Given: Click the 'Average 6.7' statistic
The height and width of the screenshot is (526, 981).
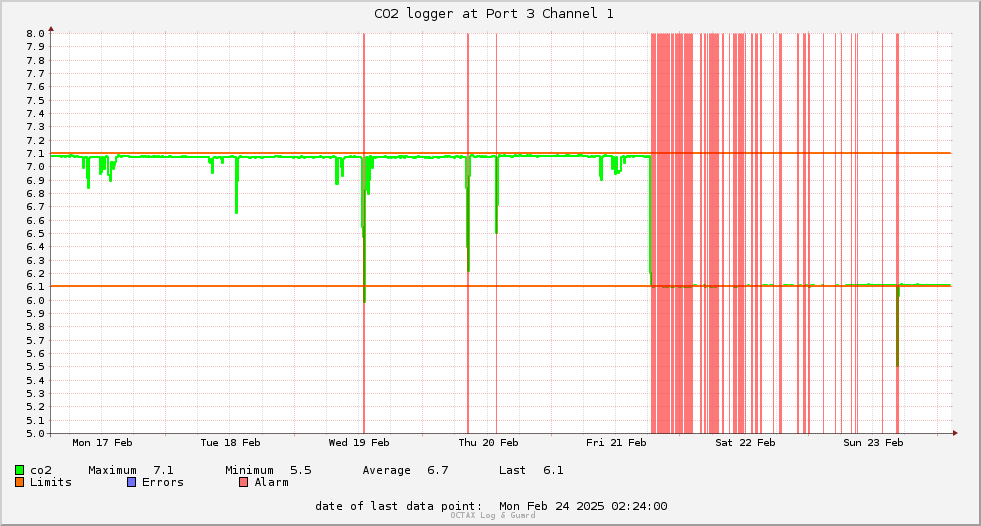Looking at the screenshot, I should (405, 470).
